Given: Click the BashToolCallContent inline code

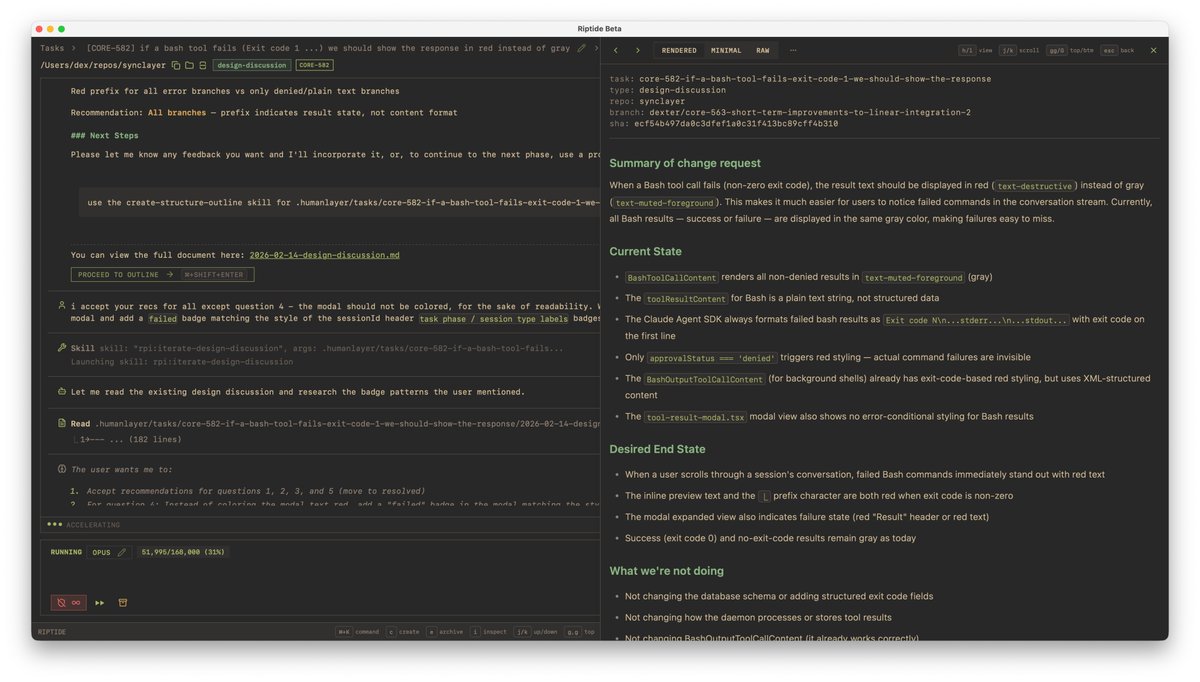Looking at the screenshot, I should (672, 277).
